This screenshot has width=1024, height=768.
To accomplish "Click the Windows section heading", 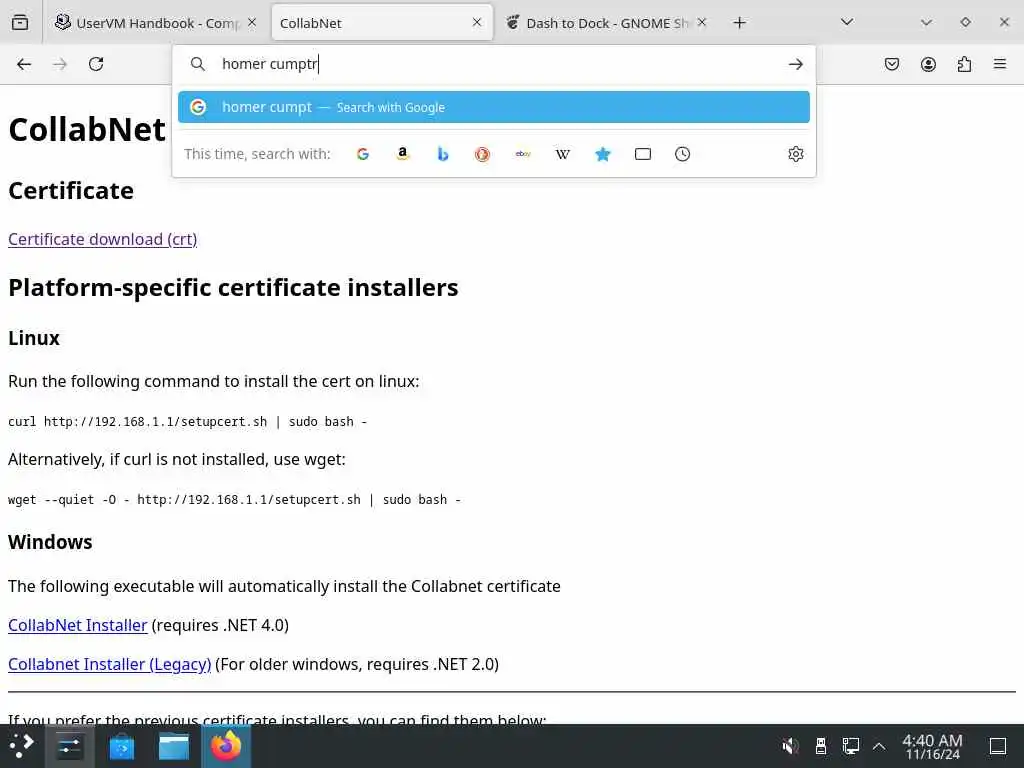I will [50, 542].
